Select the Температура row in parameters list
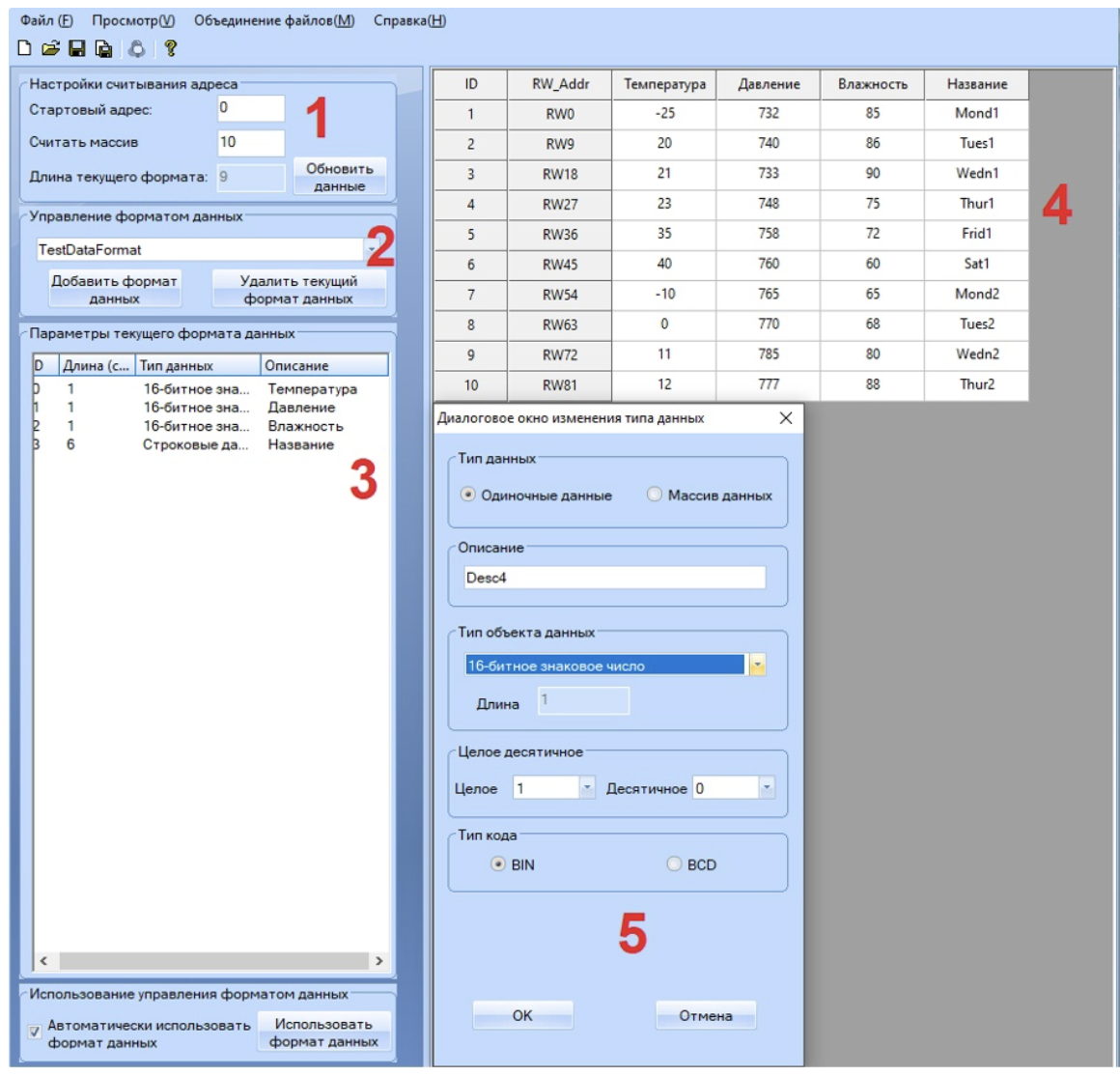 [210, 388]
